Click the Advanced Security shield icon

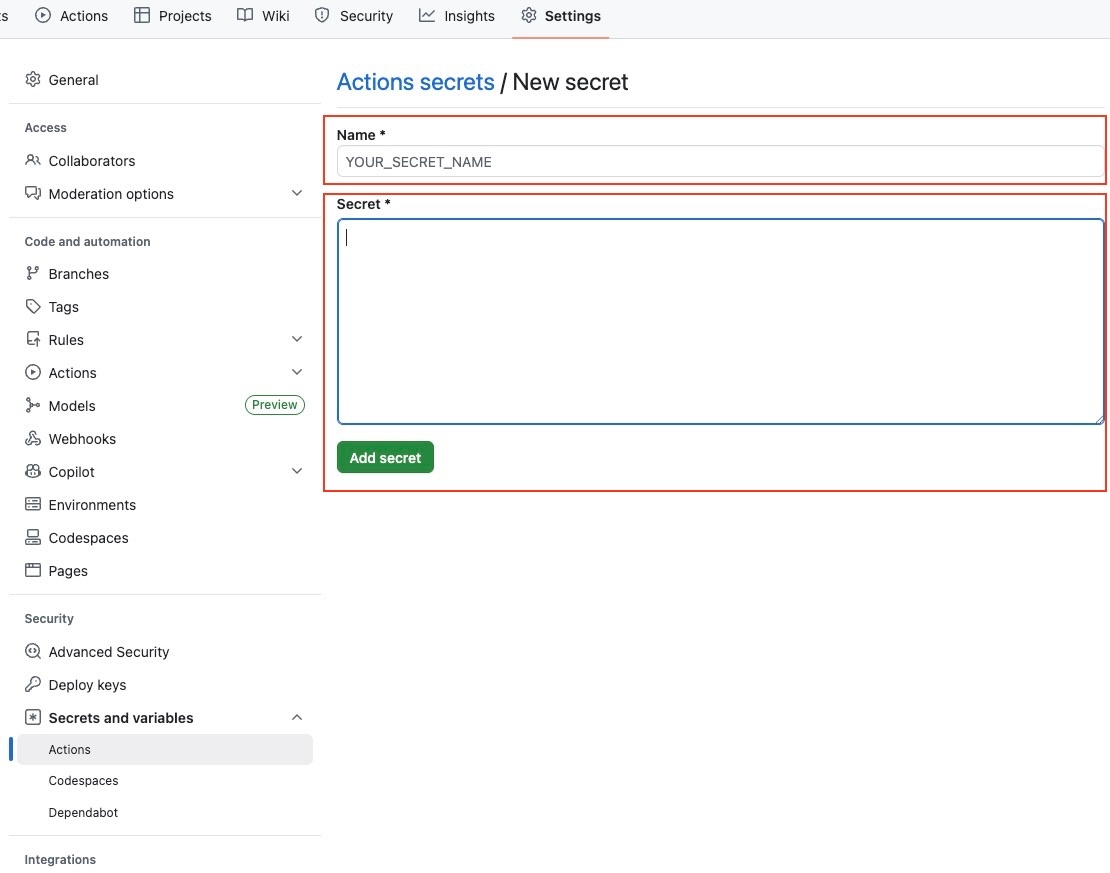click(33, 652)
